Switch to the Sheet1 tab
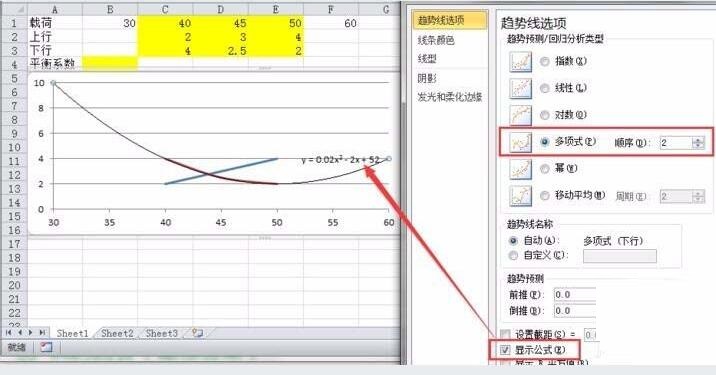This screenshot has height=375, width=716. click(x=72, y=333)
